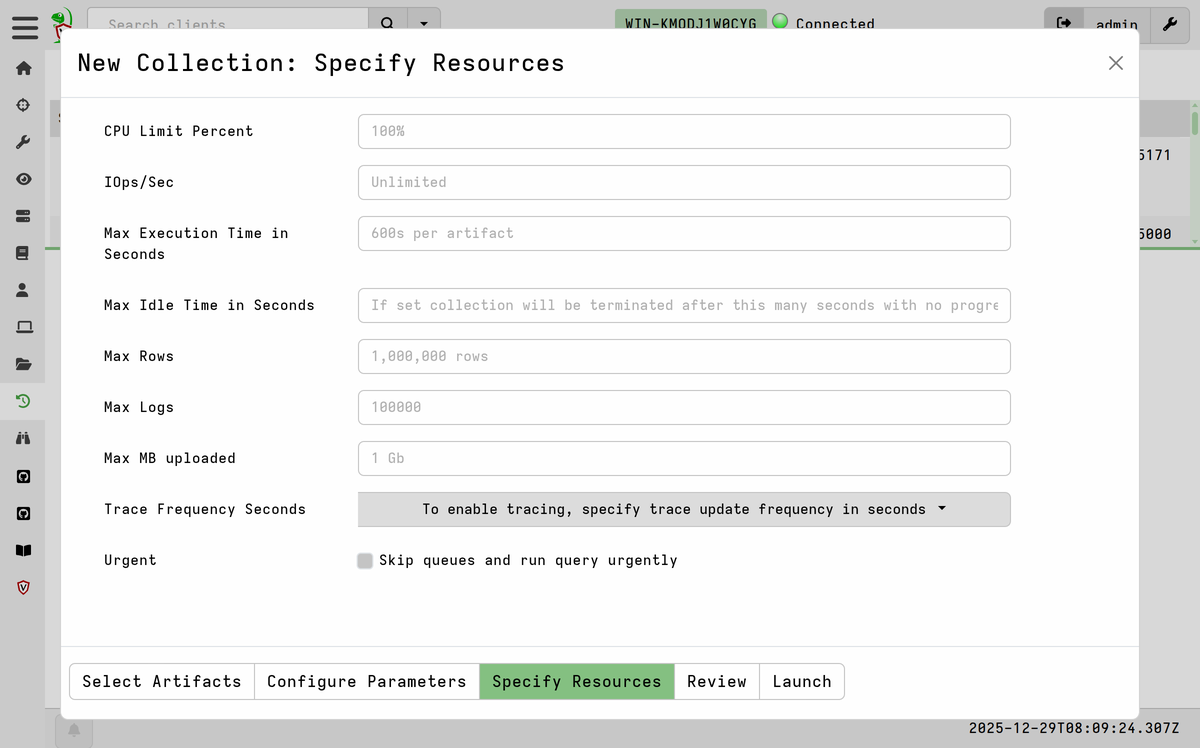Image resolution: width=1200 pixels, height=748 pixels.
Task: Click the wrench artifacts icon in sidebar
Action: point(23,142)
